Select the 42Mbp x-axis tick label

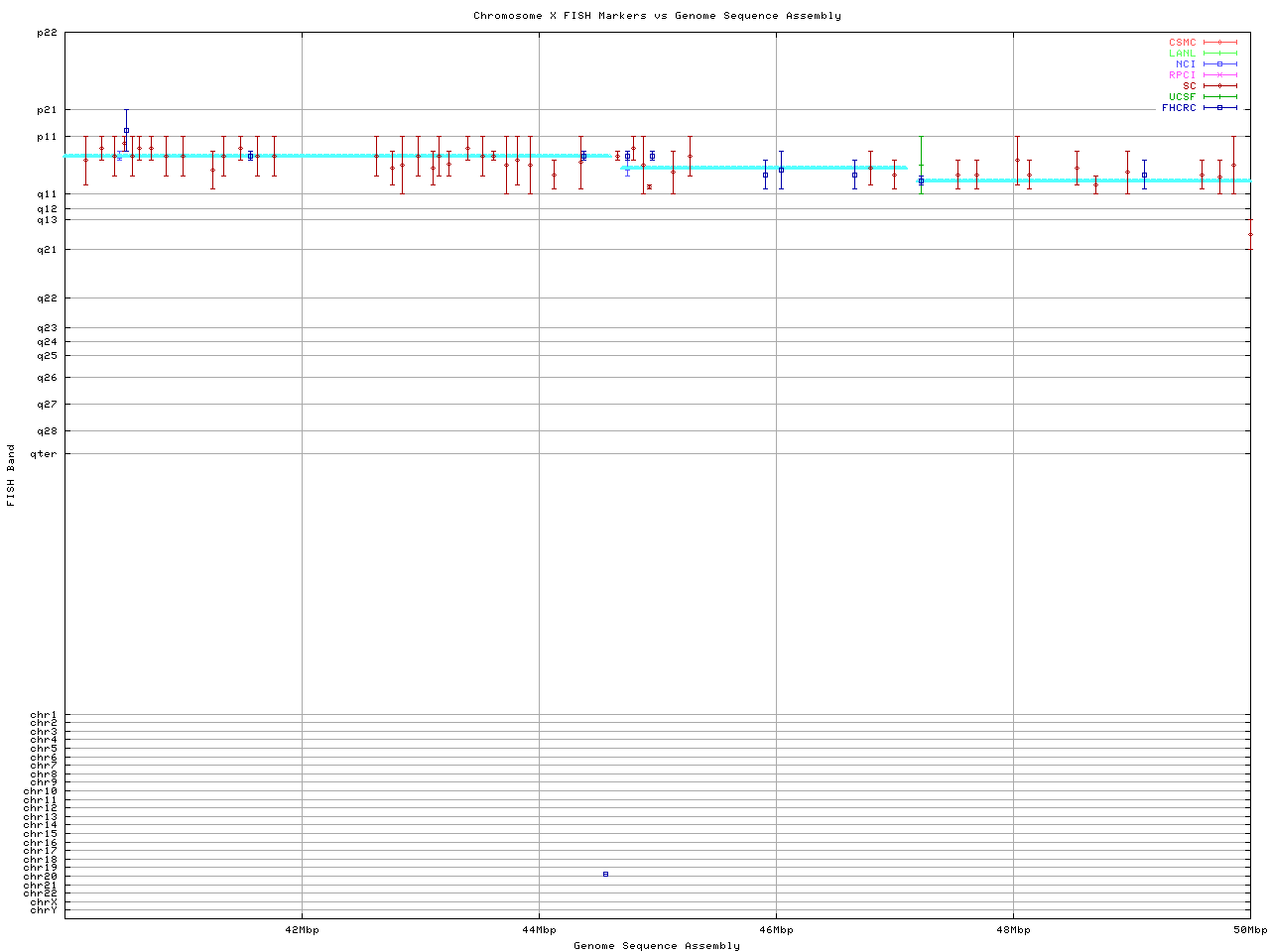point(302,930)
